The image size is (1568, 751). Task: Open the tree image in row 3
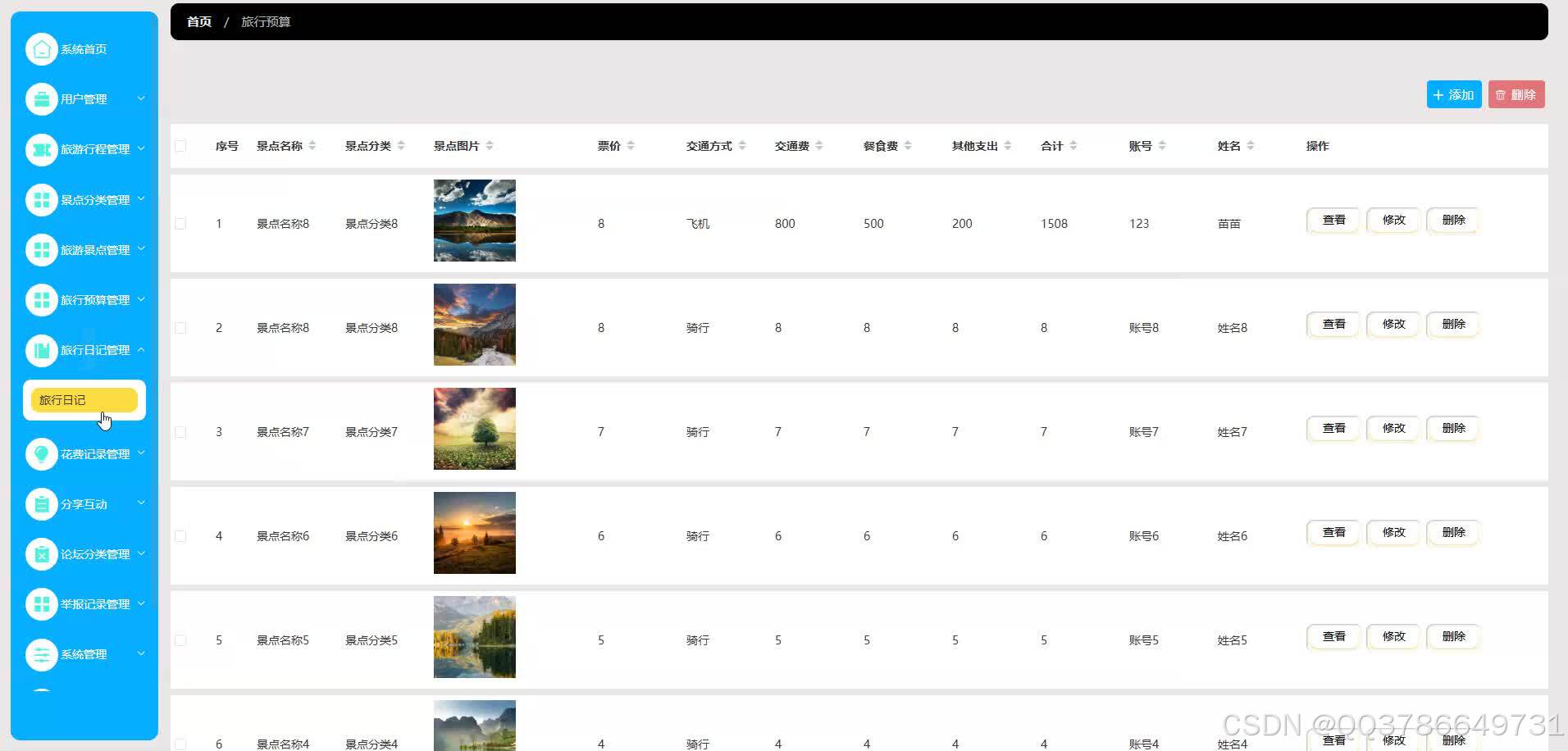click(475, 429)
